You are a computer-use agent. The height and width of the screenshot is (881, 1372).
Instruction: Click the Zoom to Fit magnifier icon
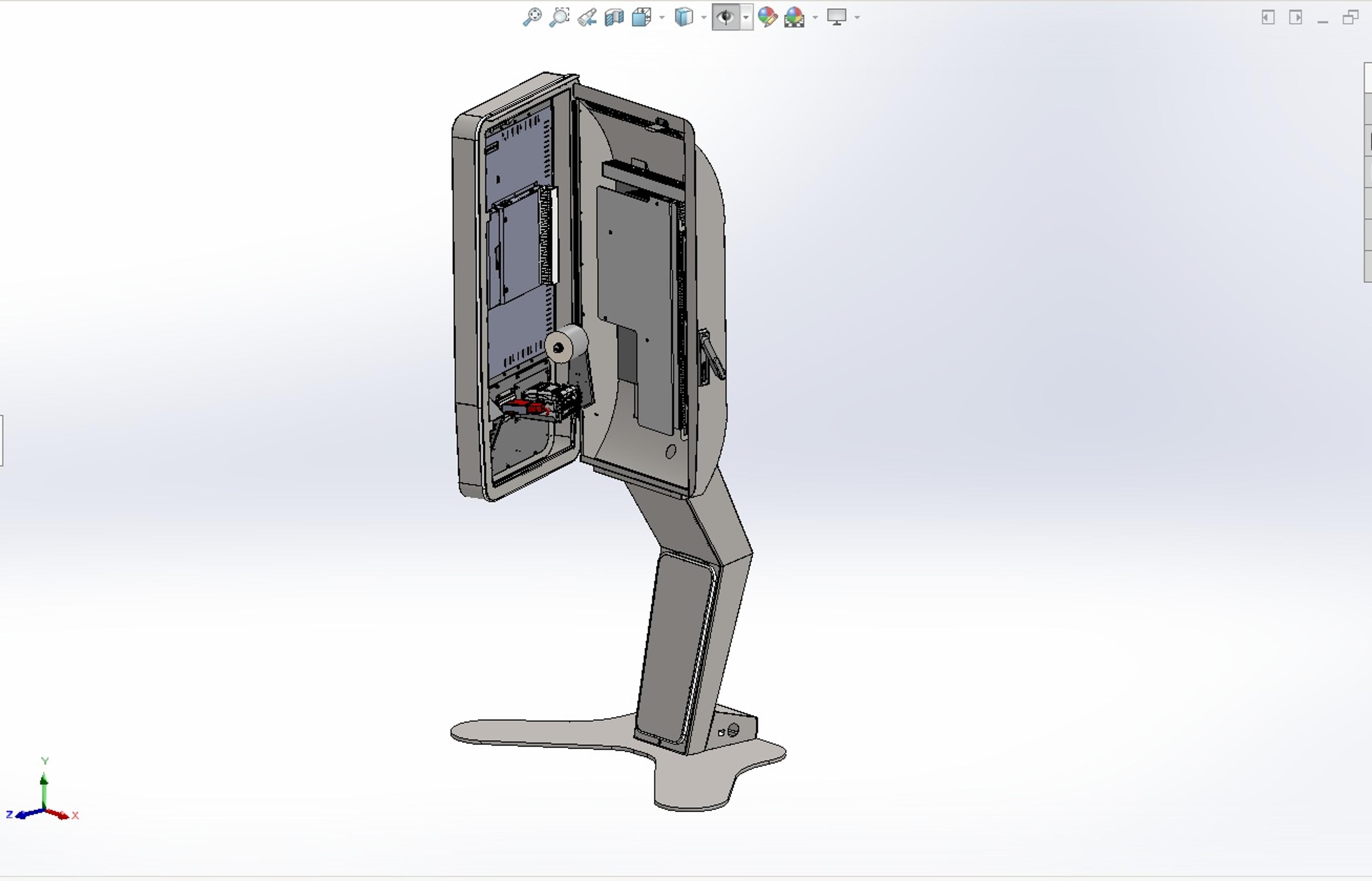[532, 17]
